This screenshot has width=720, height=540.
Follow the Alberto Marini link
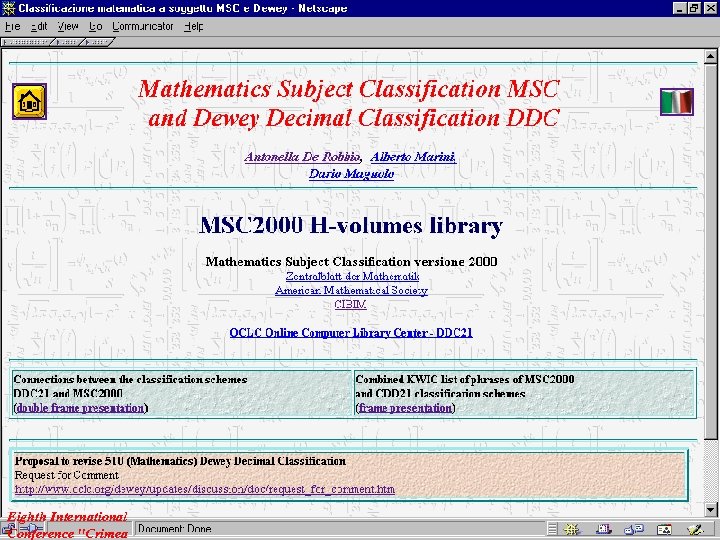point(413,157)
